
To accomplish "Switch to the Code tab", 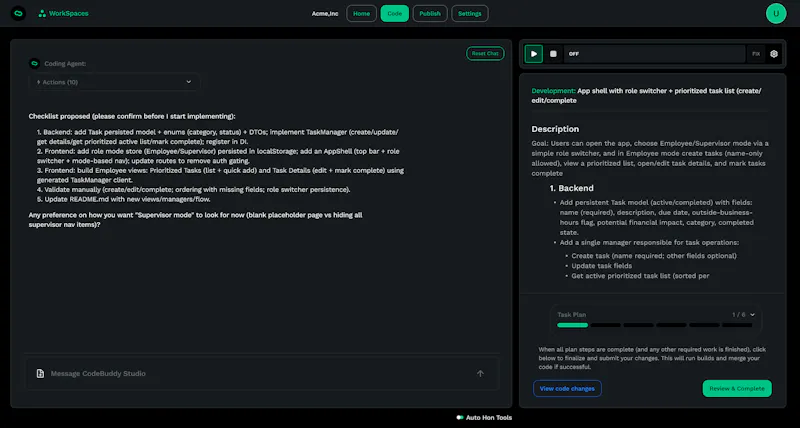I will point(394,14).
